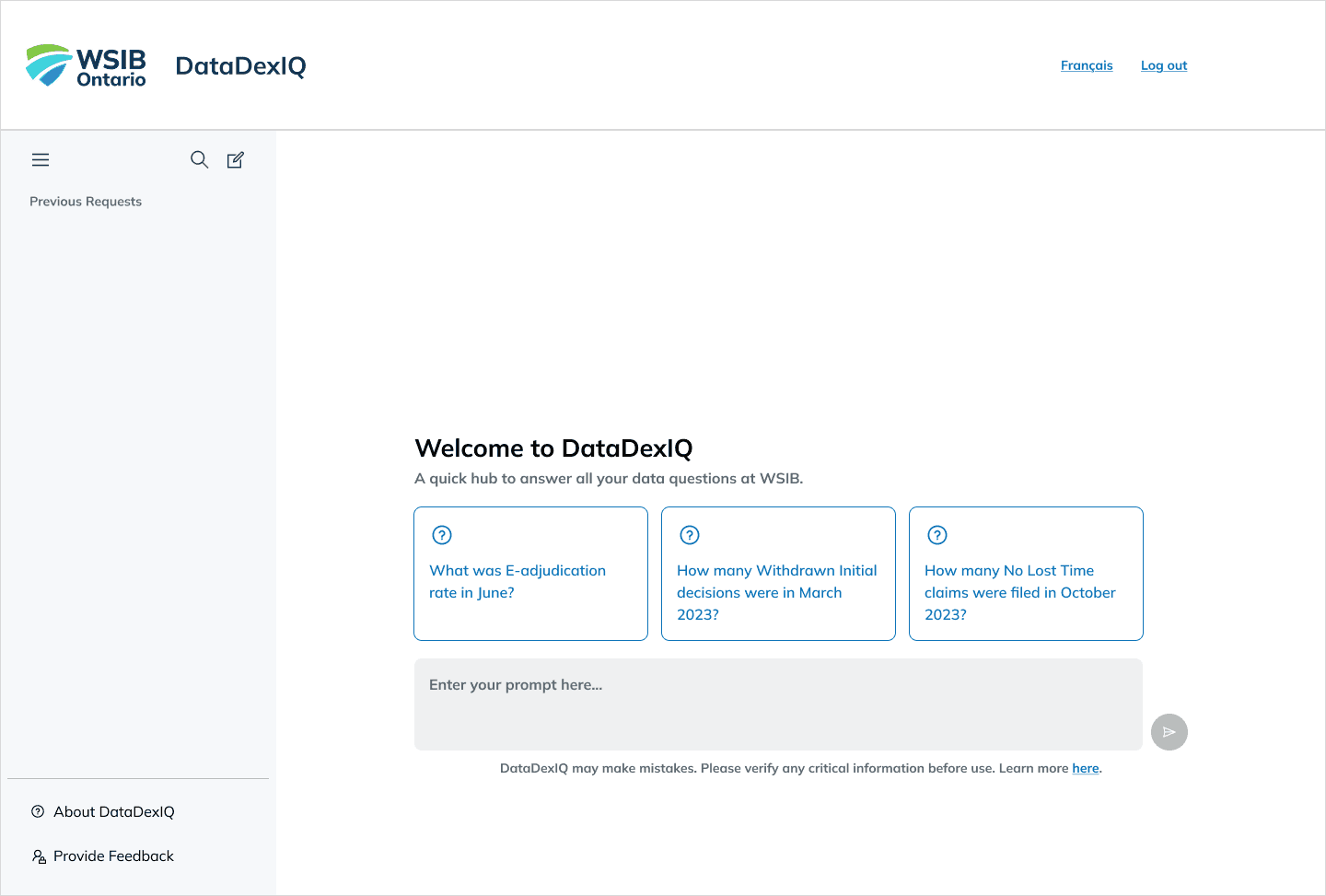This screenshot has width=1326, height=896.
Task: Click 'A quick hub to answer' subtitle
Action: pyautogui.click(x=609, y=479)
